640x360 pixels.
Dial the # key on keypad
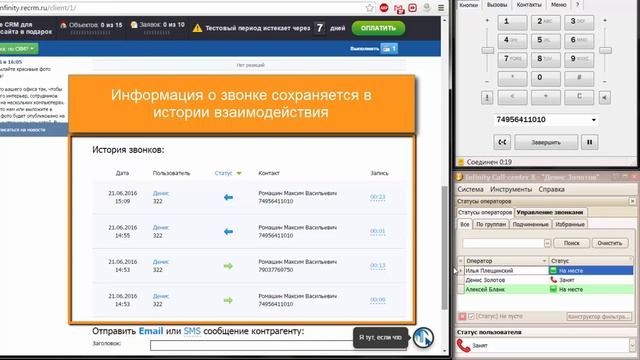(579, 78)
